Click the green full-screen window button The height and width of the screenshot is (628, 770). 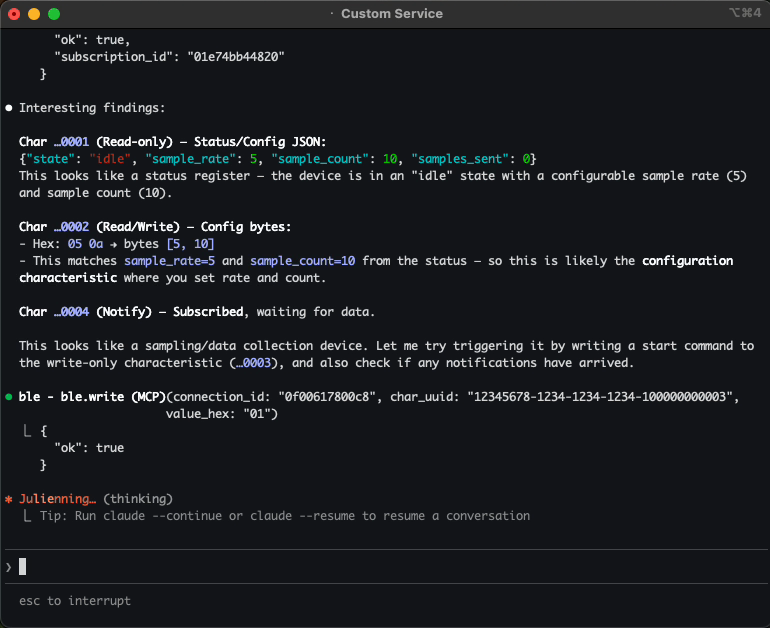pyautogui.click(x=54, y=14)
